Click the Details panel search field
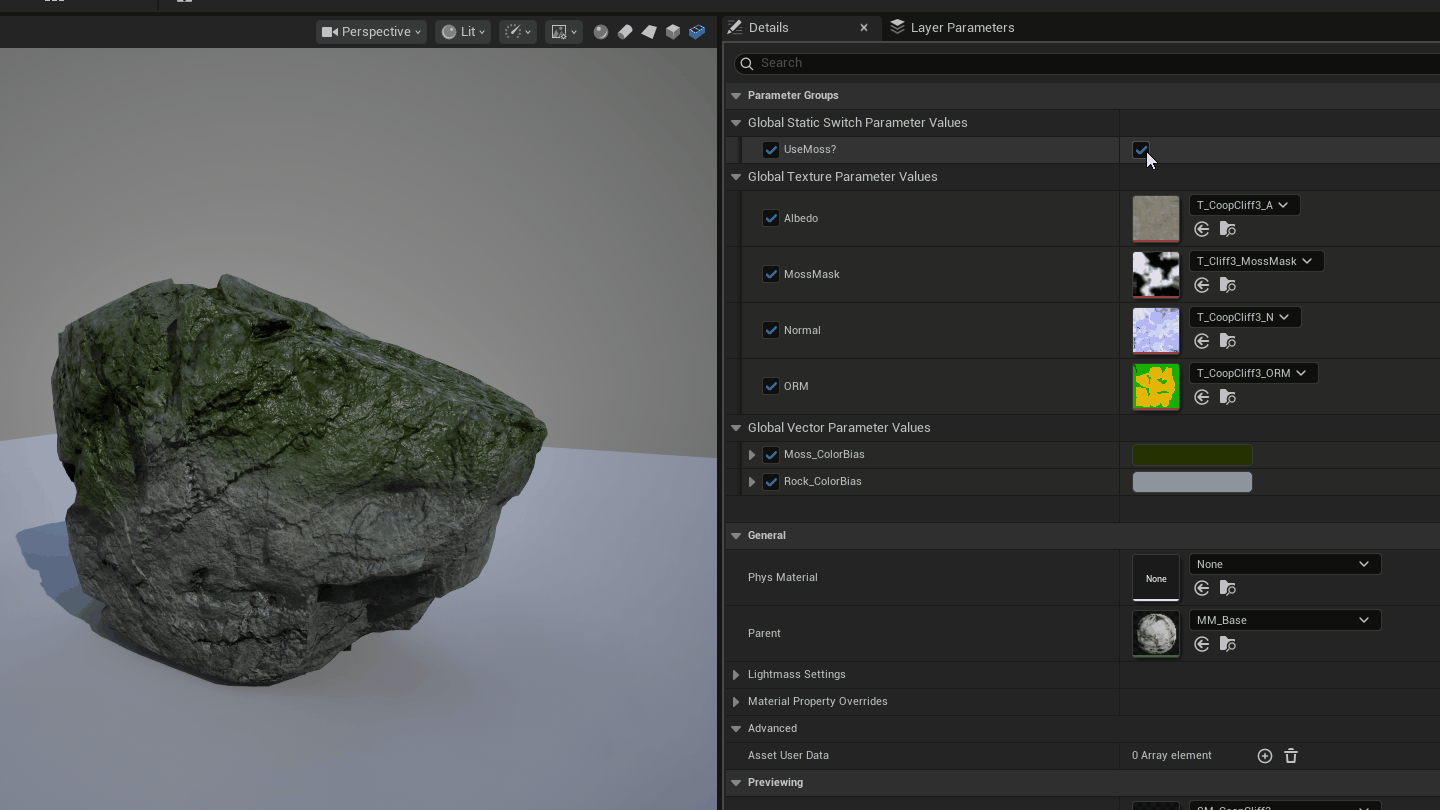 [1000, 62]
